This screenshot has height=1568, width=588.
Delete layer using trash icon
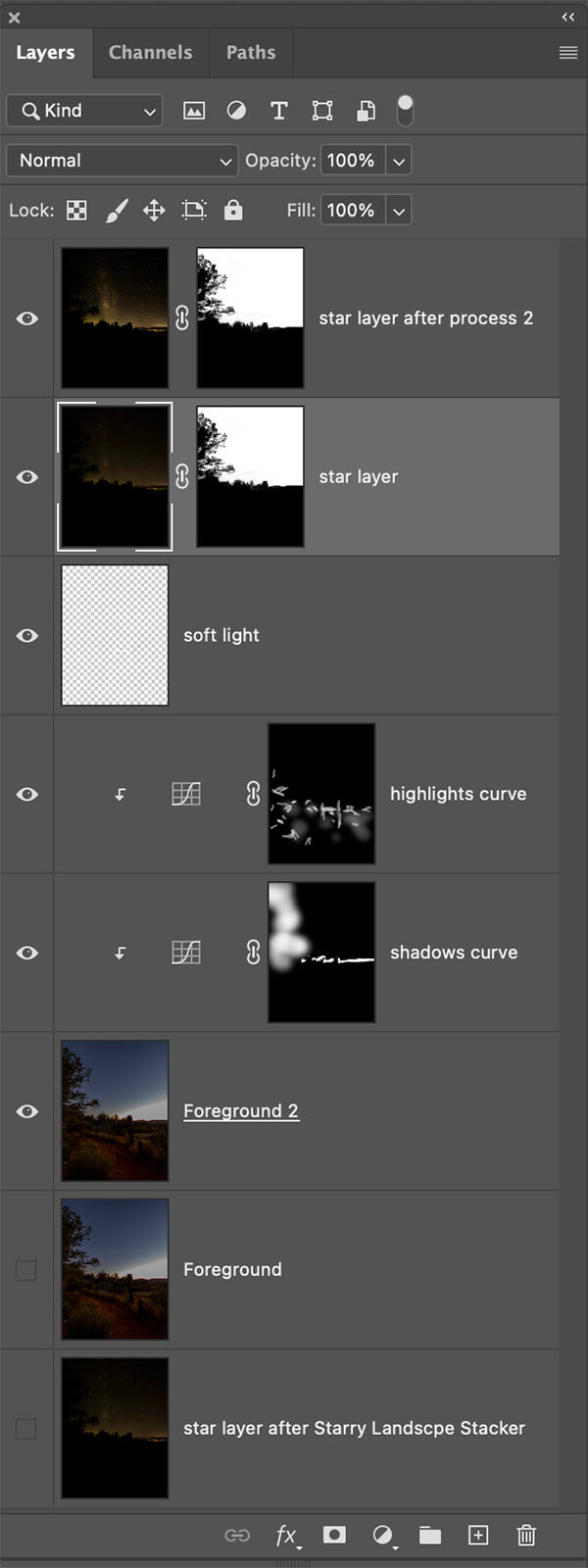[526, 1535]
